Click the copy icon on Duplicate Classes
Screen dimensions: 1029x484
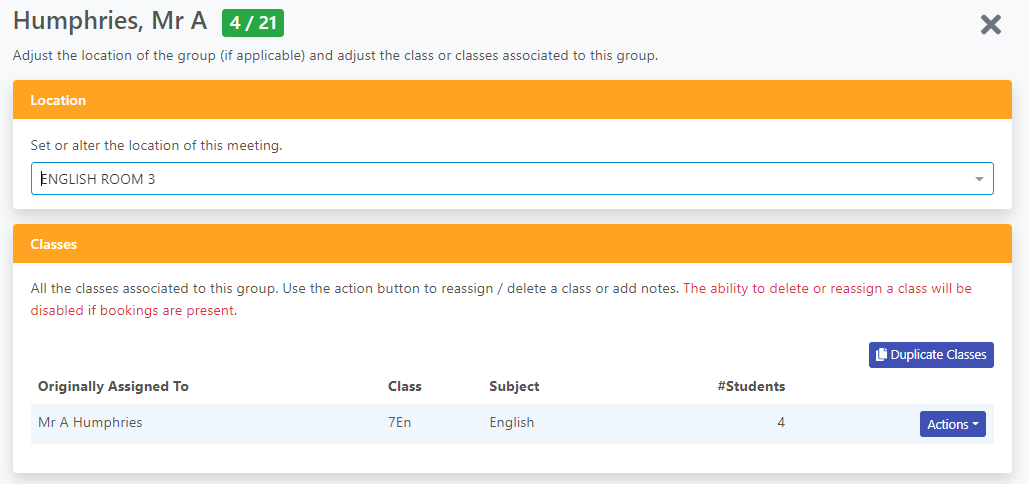click(882, 355)
